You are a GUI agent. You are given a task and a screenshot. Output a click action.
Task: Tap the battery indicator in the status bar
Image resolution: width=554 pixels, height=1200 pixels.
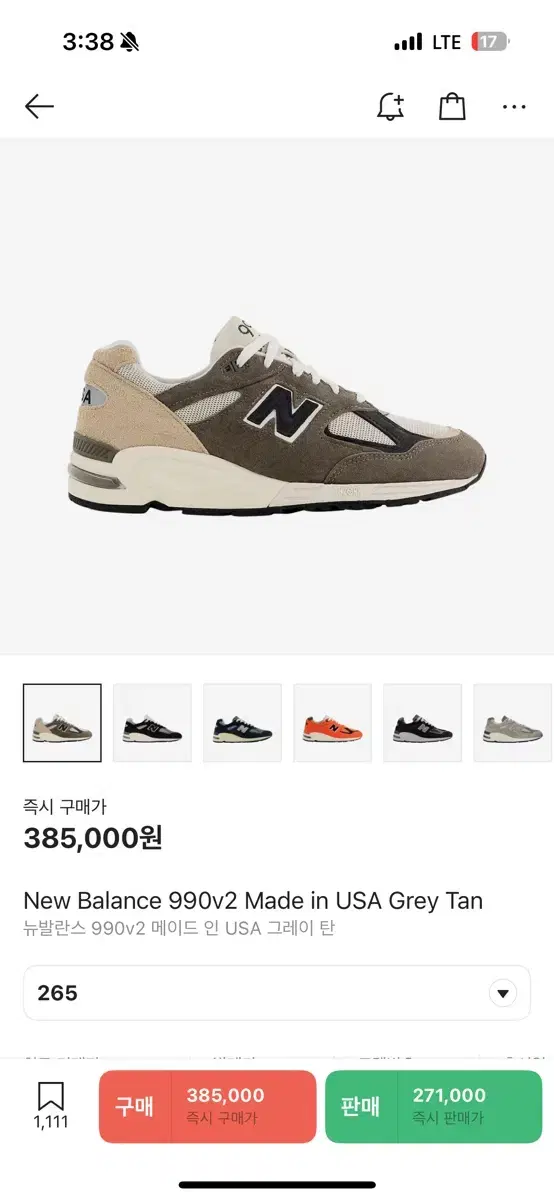tap(490, 42)
